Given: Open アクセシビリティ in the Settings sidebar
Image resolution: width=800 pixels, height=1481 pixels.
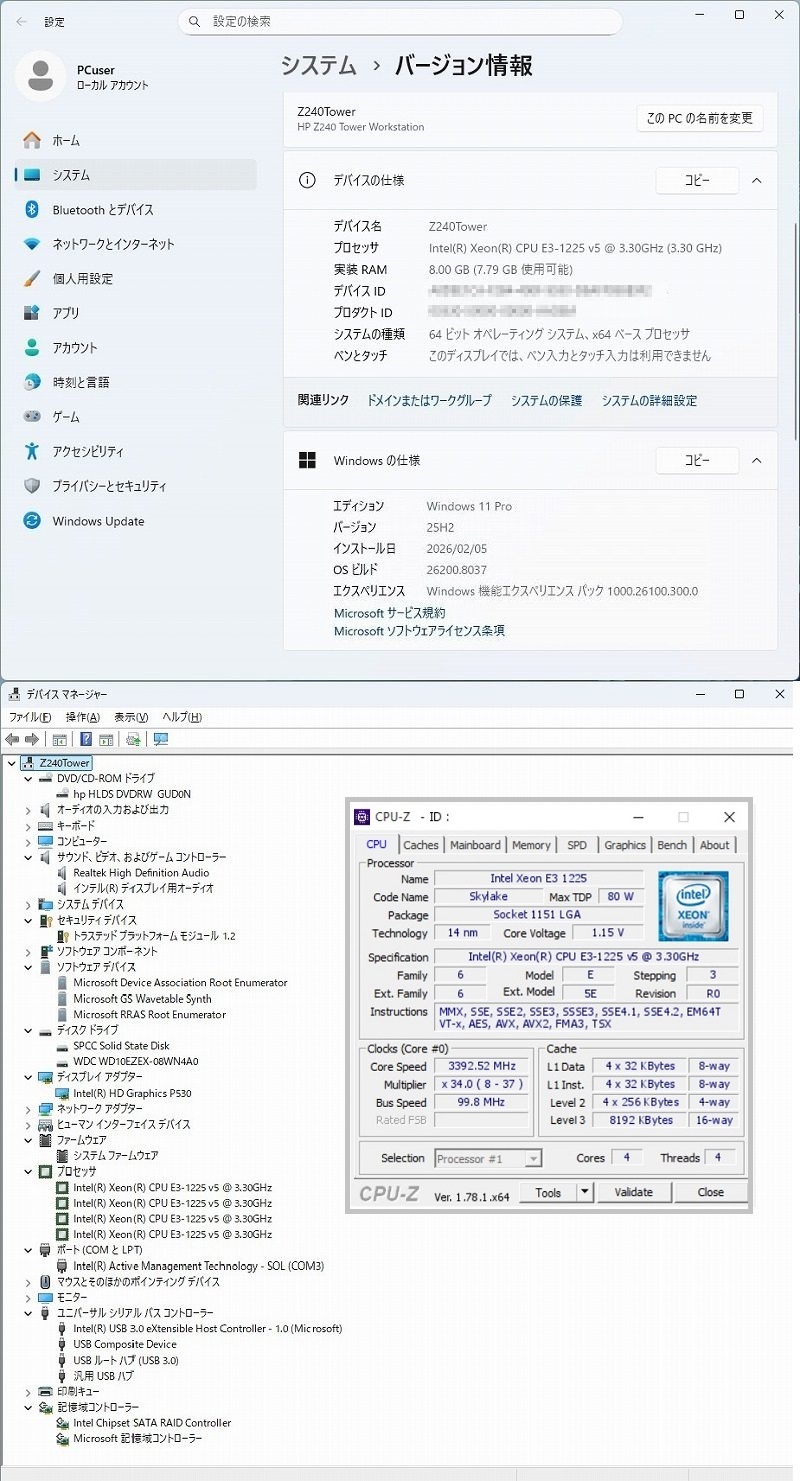Looking at the screenshot, I should pyautogui.click(x=88, y=452).
